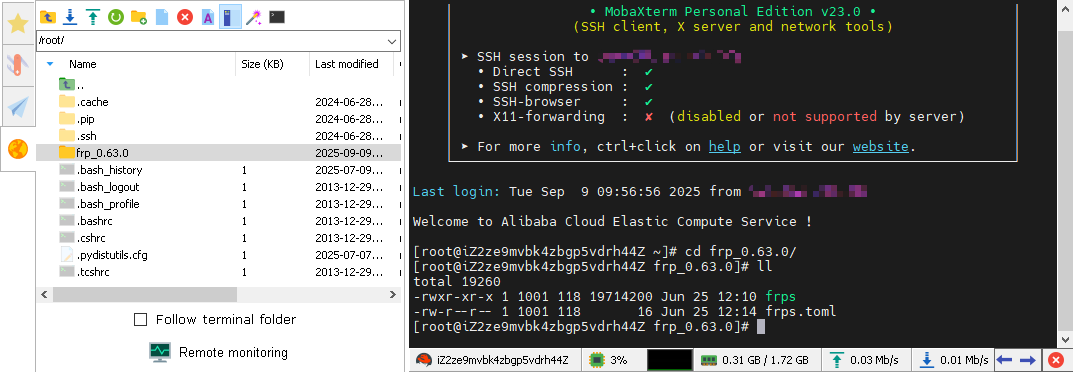This screenshot has height=372, width=1073.
Task: Sort files by Last modified column
Action: [346, 64]
